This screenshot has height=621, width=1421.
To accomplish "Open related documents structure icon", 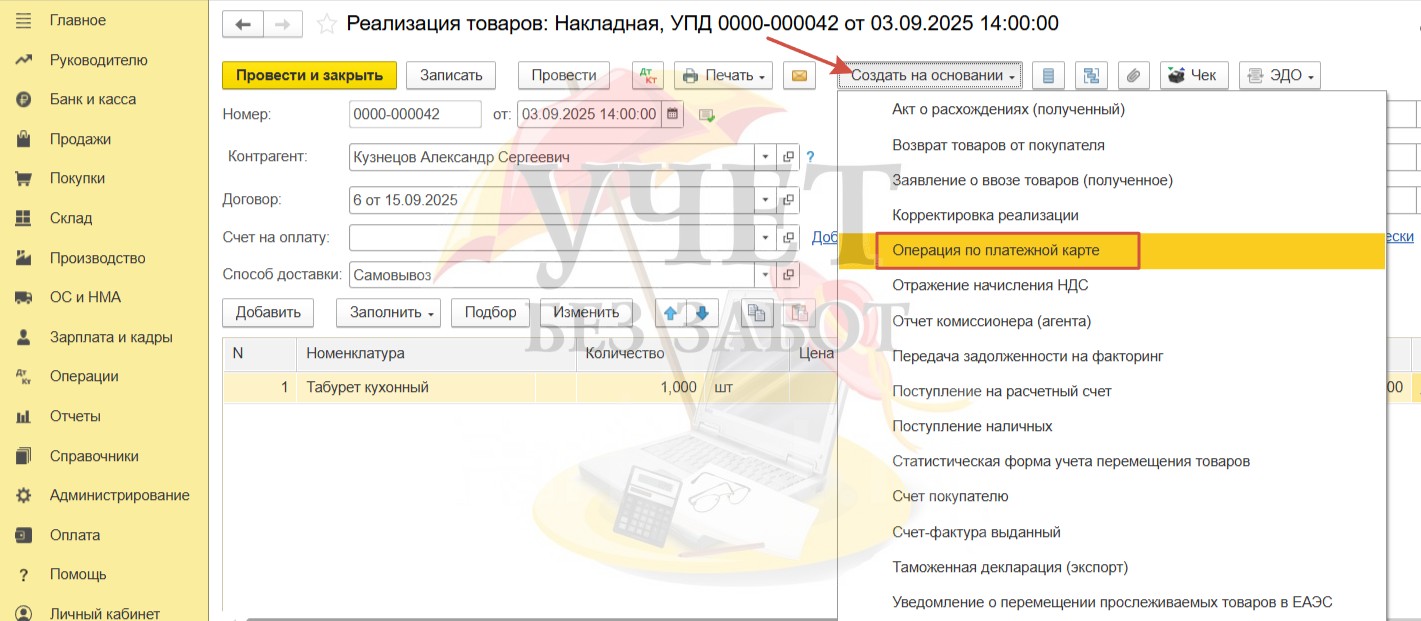I will click(1090, 76).
